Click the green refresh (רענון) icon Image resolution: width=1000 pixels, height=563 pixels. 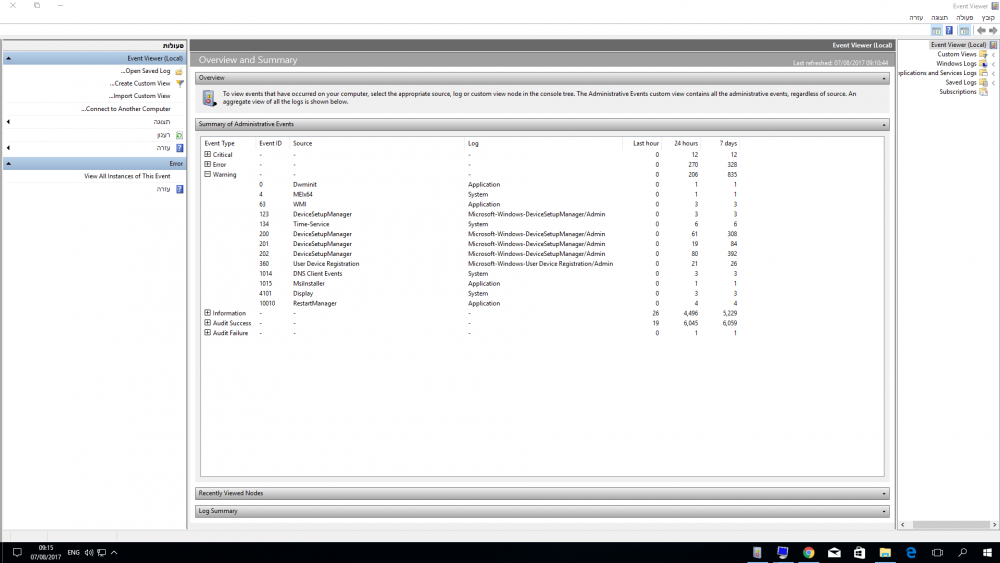point(179,135)
